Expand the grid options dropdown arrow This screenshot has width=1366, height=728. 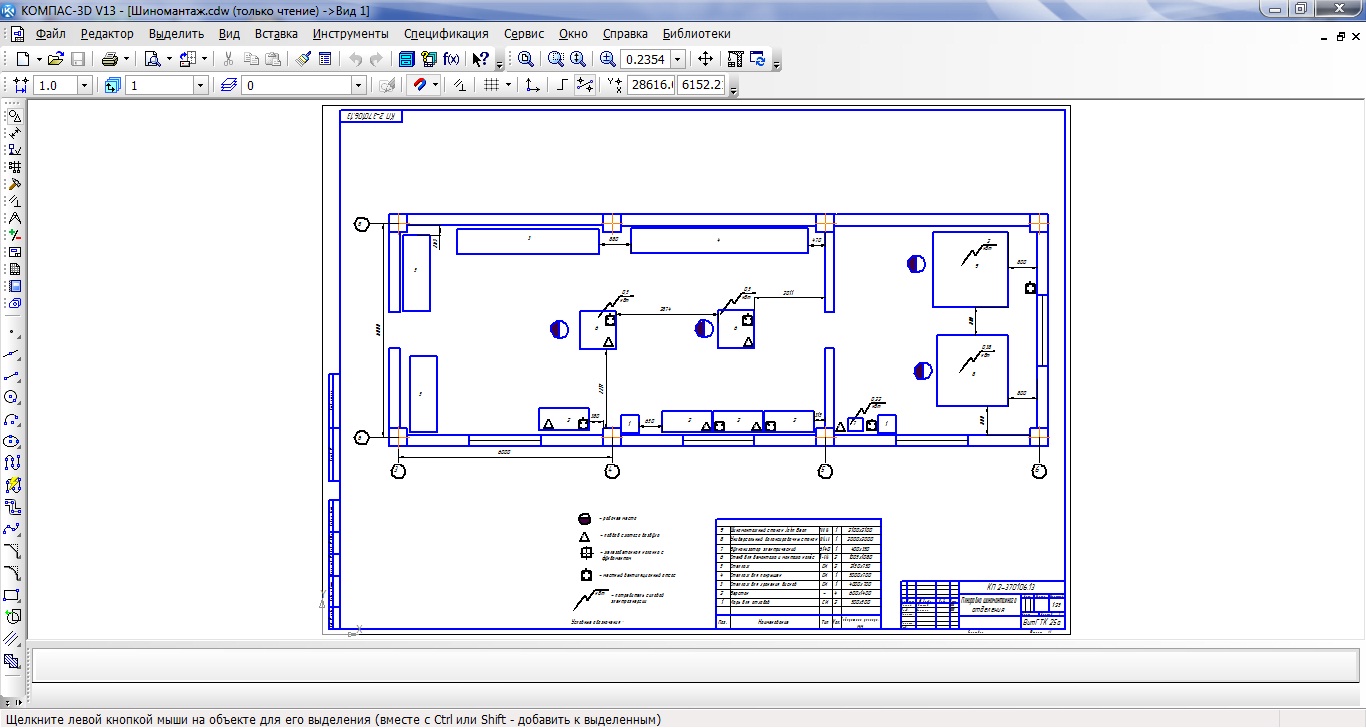pyautogui.click(x=508, y=86)
